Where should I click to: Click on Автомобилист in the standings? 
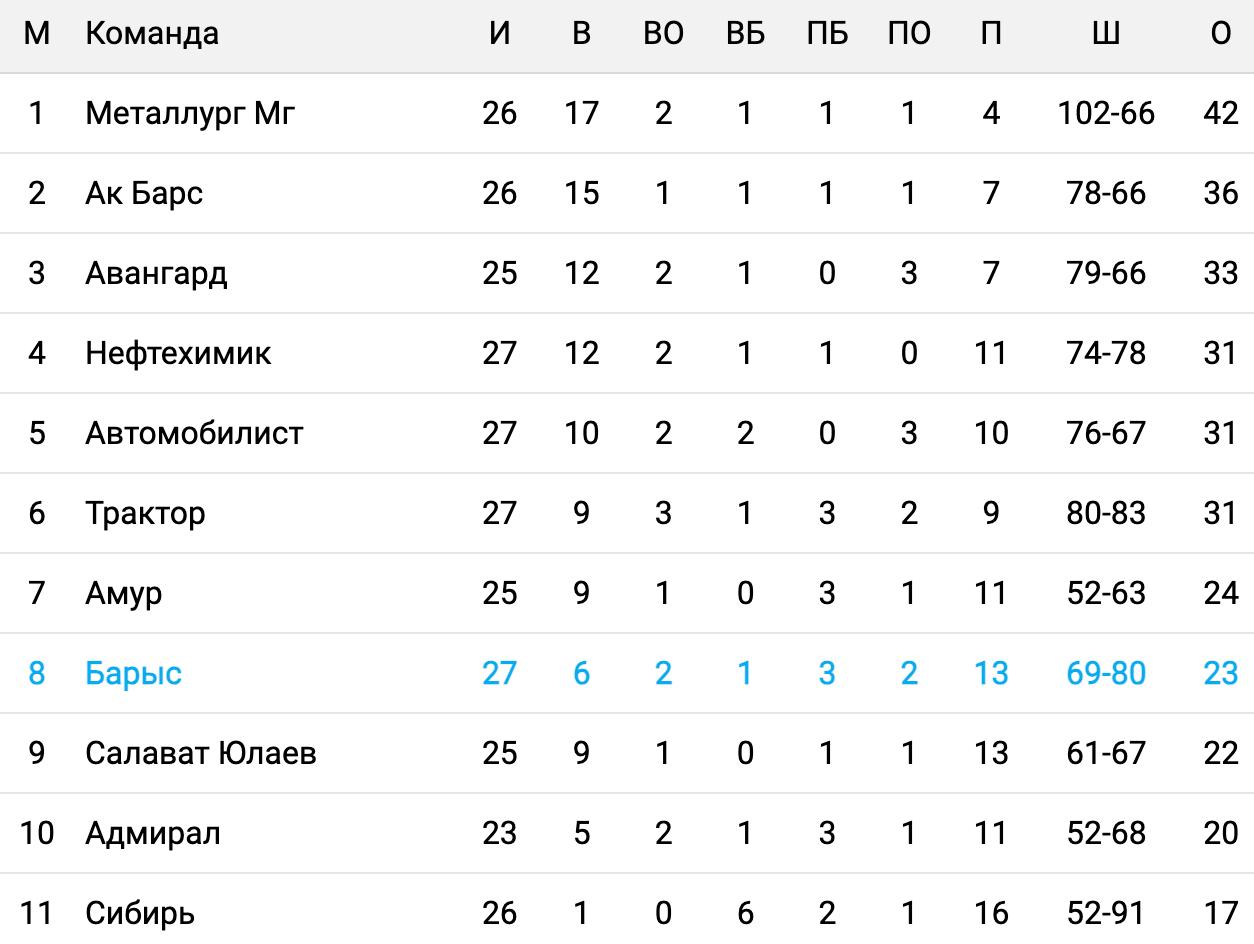pos(194,433)
